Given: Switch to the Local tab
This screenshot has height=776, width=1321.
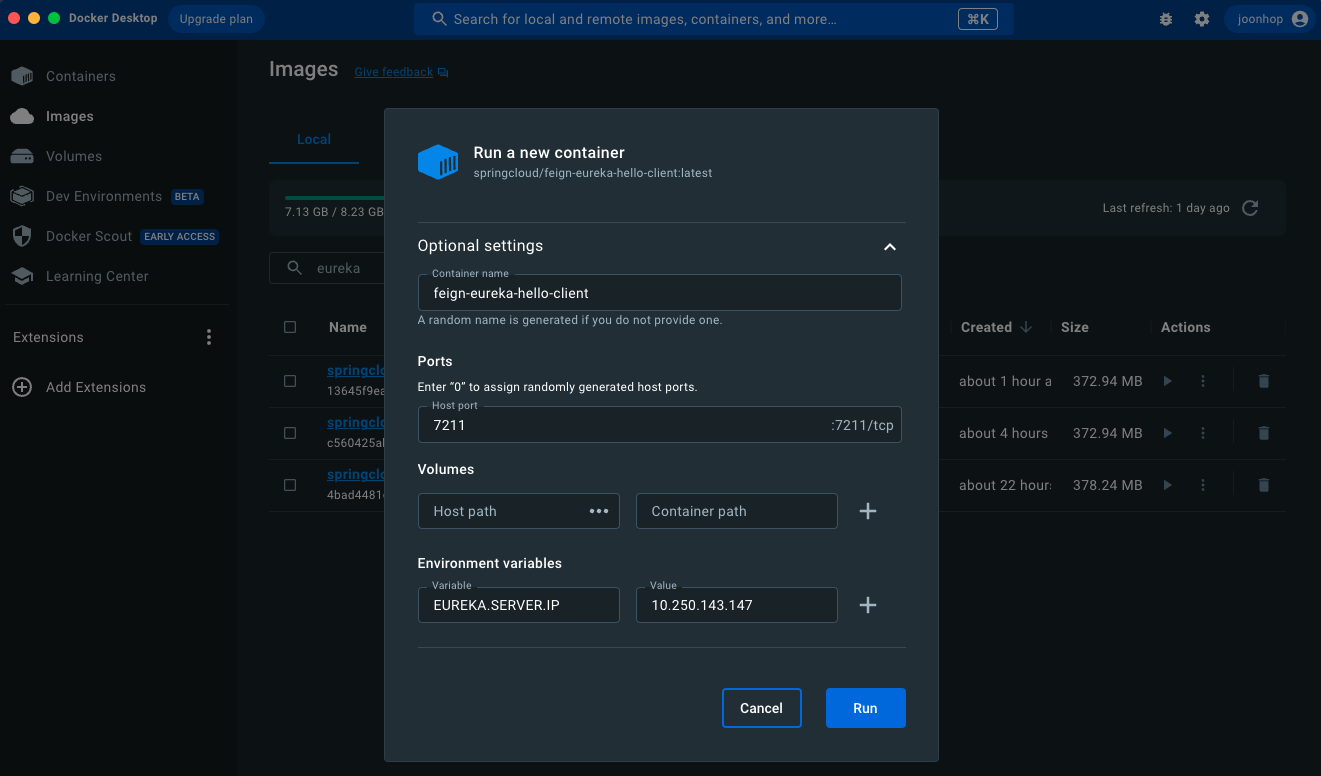Looking at the screenshot, I should [x=314, y=139].
